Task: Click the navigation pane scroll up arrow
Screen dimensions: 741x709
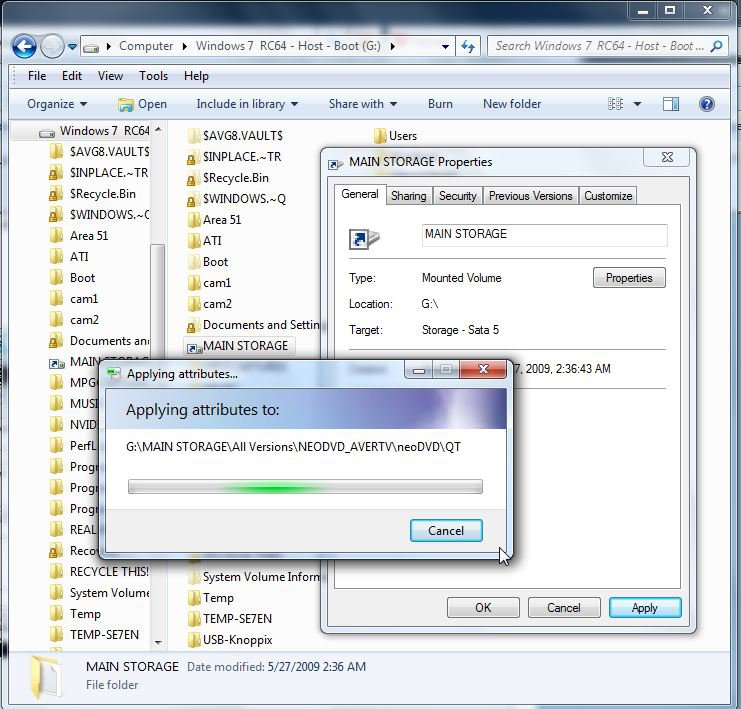Action: [x=158, y=129]
